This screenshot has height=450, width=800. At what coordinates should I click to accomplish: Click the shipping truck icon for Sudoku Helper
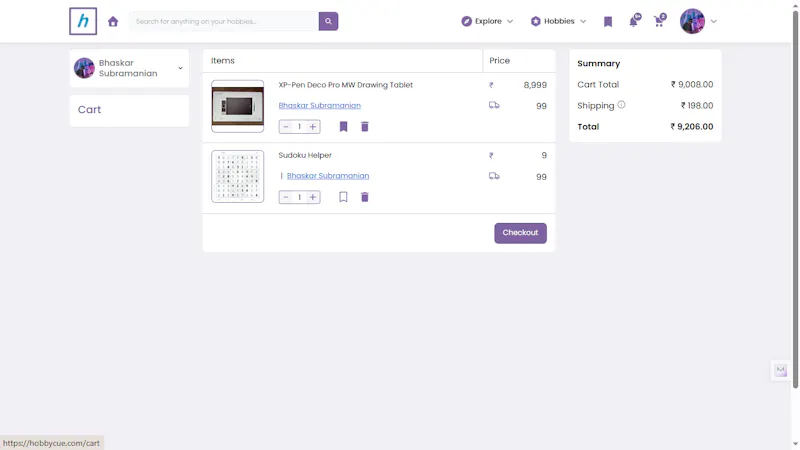coord(494,176)
